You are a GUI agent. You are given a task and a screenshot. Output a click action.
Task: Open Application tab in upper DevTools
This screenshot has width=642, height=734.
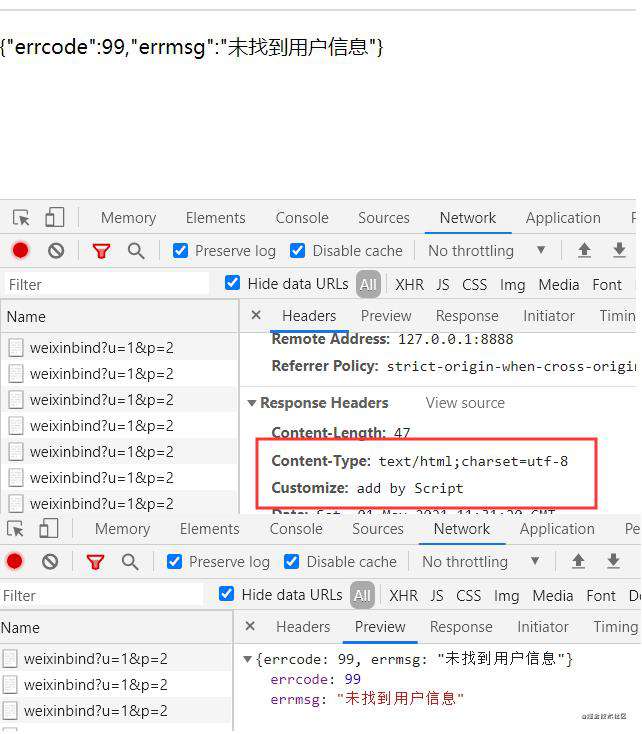[563, 218]
